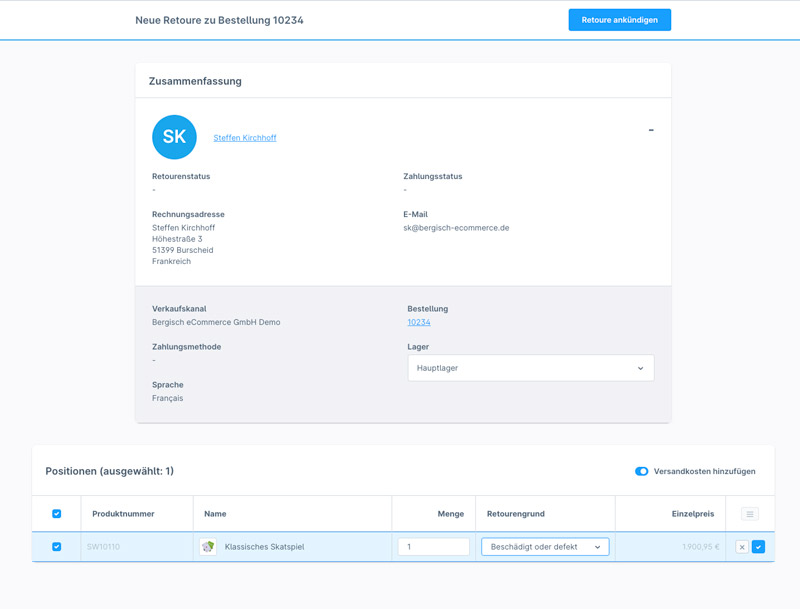
Task: Collapse summary card with the dash icon
Action: coord(651,130)
